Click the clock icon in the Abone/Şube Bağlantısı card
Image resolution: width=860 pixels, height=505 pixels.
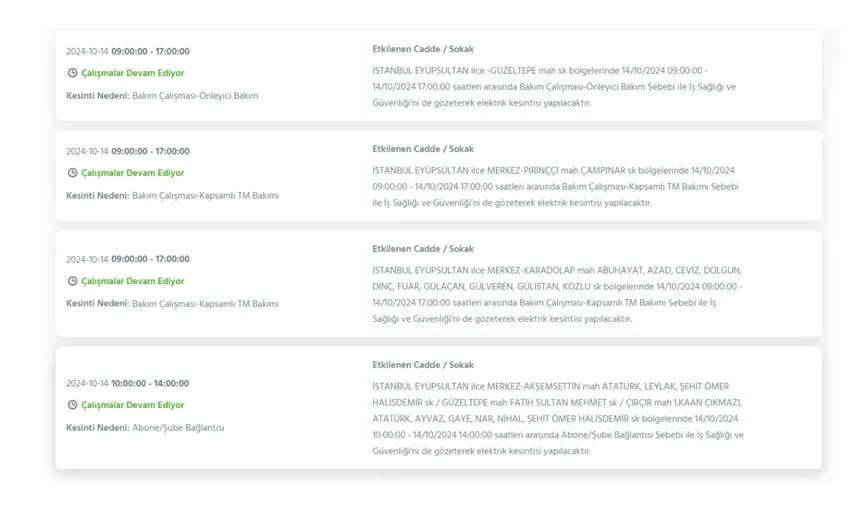click(x=72, y=405)
